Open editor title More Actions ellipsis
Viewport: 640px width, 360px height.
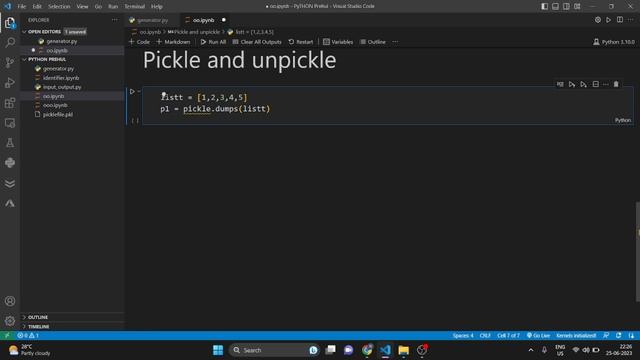631,20
